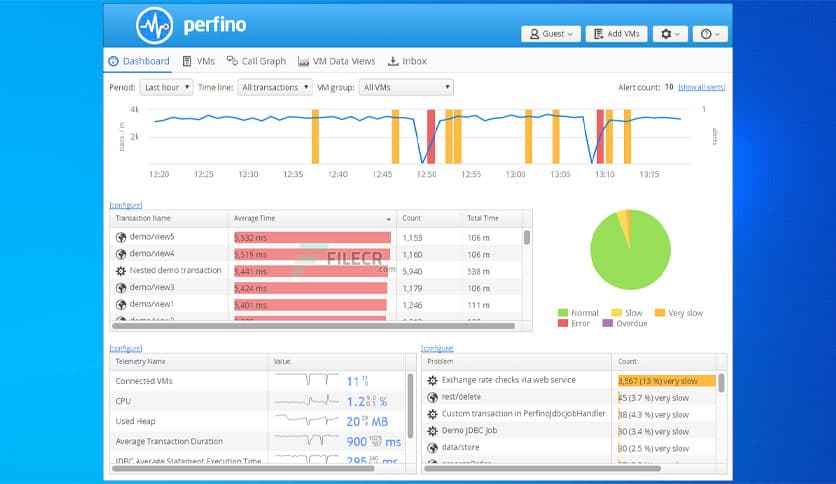The image size is (836, 484).
Task: Click globe icon next to demo/view4
Action: [121, 254]
